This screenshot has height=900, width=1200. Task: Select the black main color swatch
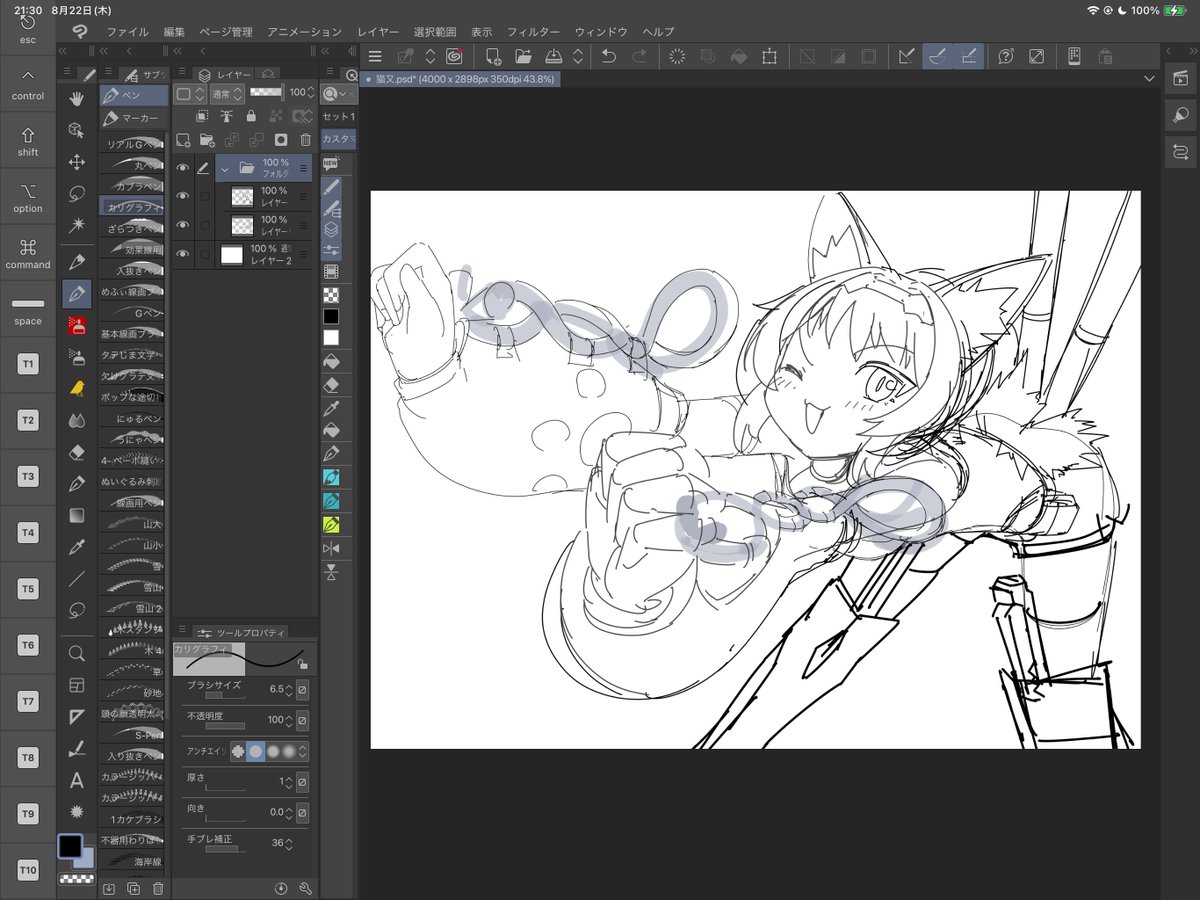pyautogui.click(x=70, y=846)
